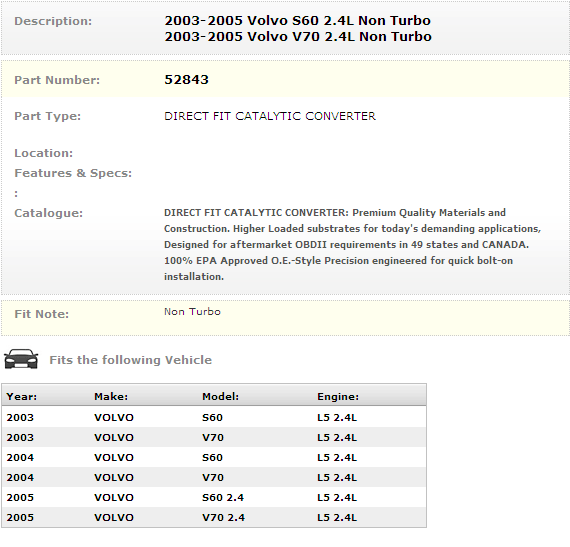Screen dimensions: 570x547
Task: Click the "Model:" column header
Action: tap(221, 397)
